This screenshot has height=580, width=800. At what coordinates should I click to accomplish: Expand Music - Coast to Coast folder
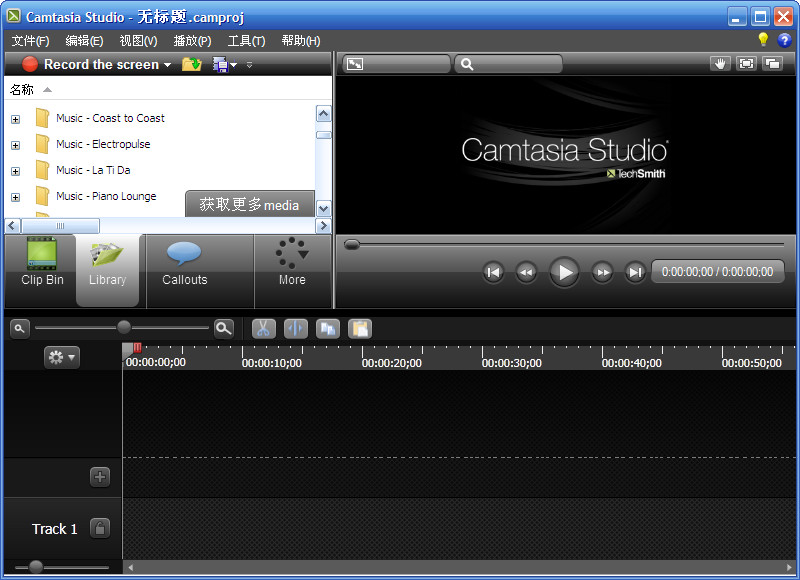point(16,119)
